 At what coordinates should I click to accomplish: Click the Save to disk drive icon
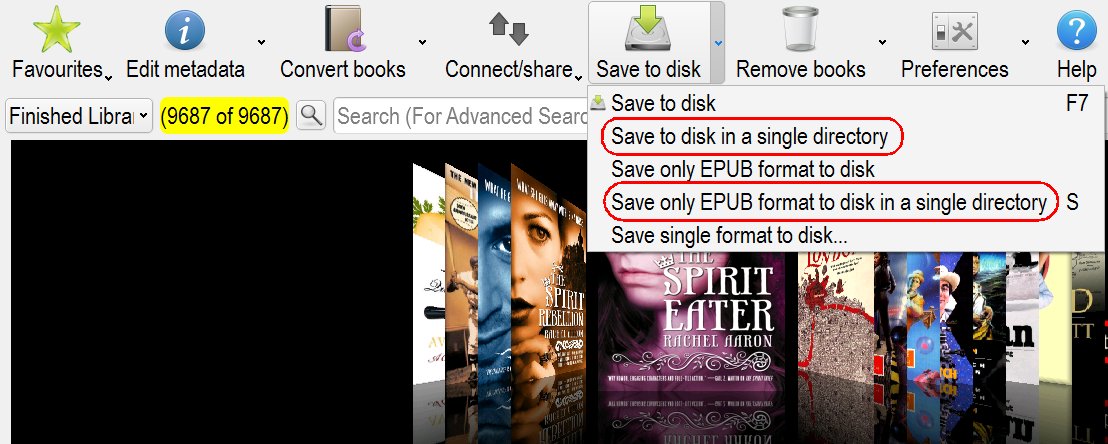[x=647, y=29]
